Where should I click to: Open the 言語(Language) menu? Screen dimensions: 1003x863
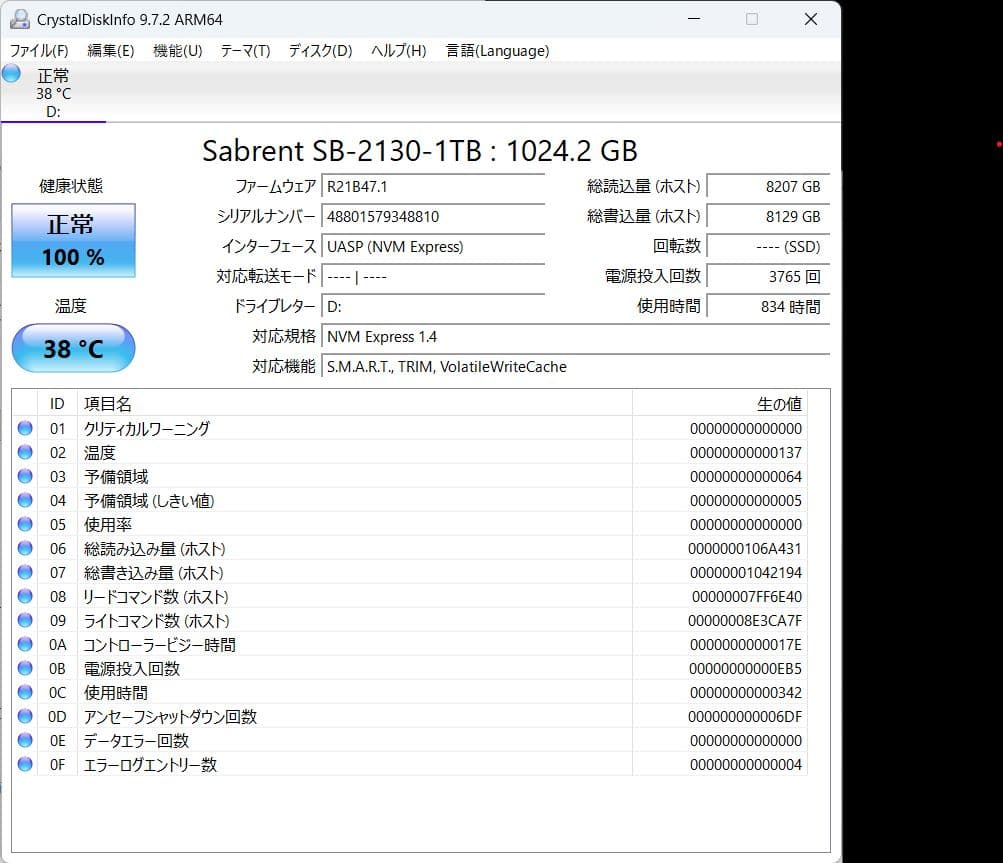point(497,50)
